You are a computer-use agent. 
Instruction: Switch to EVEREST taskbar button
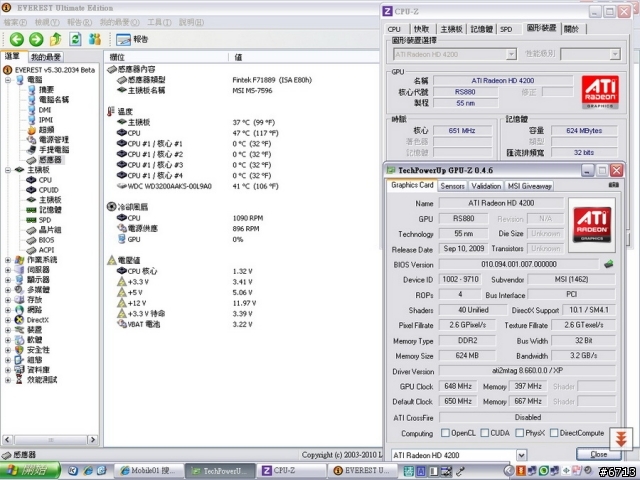tap(362, 471)
